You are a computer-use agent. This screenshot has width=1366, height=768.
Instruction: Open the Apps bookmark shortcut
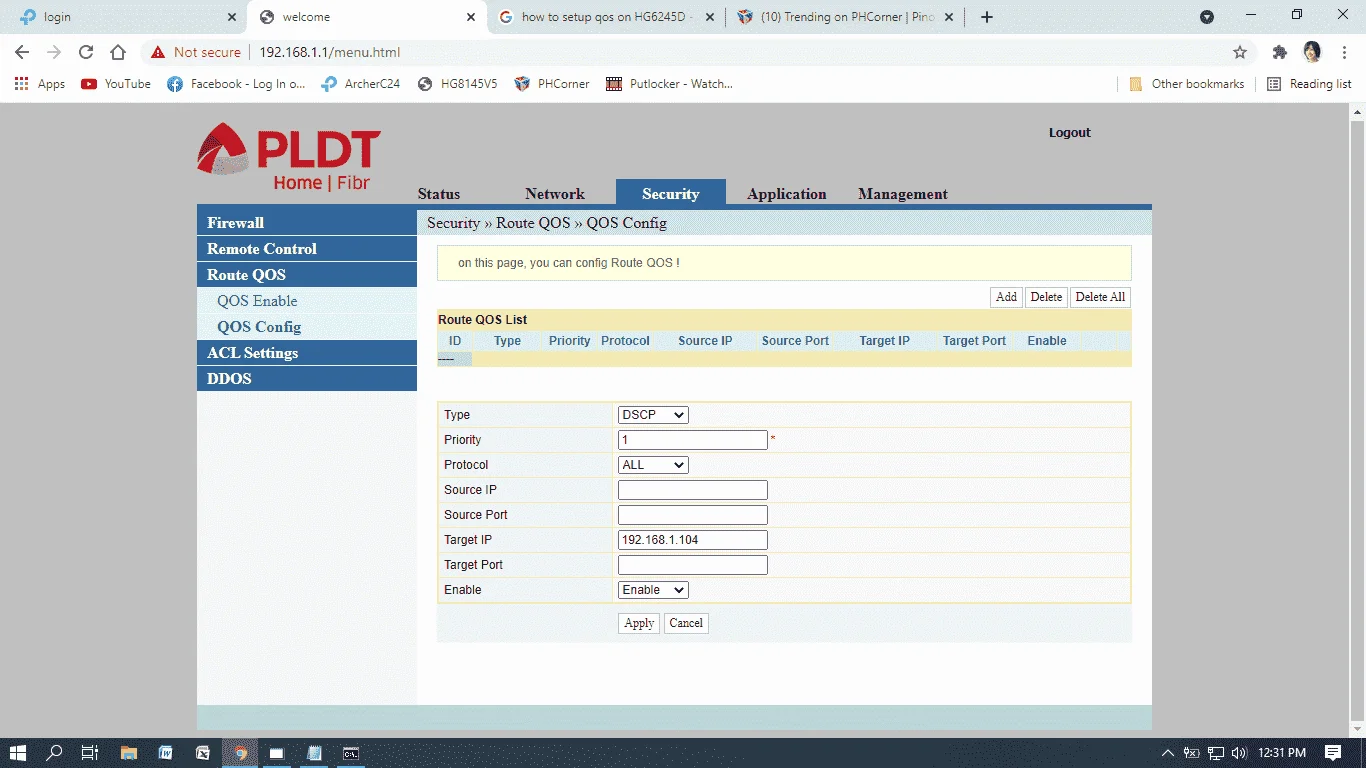pos(40,84)
